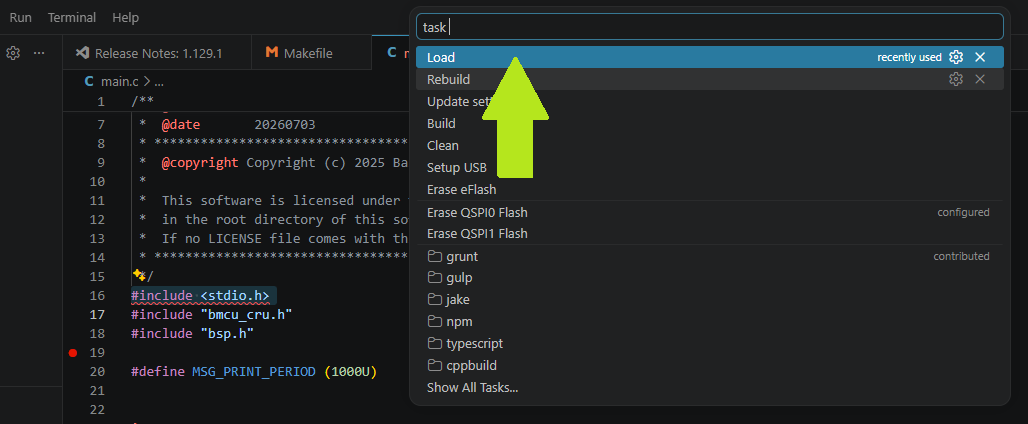1028x424 pixels.
Task: Click gear icon next to Rebuild task
Action: [x=956, y=79]
